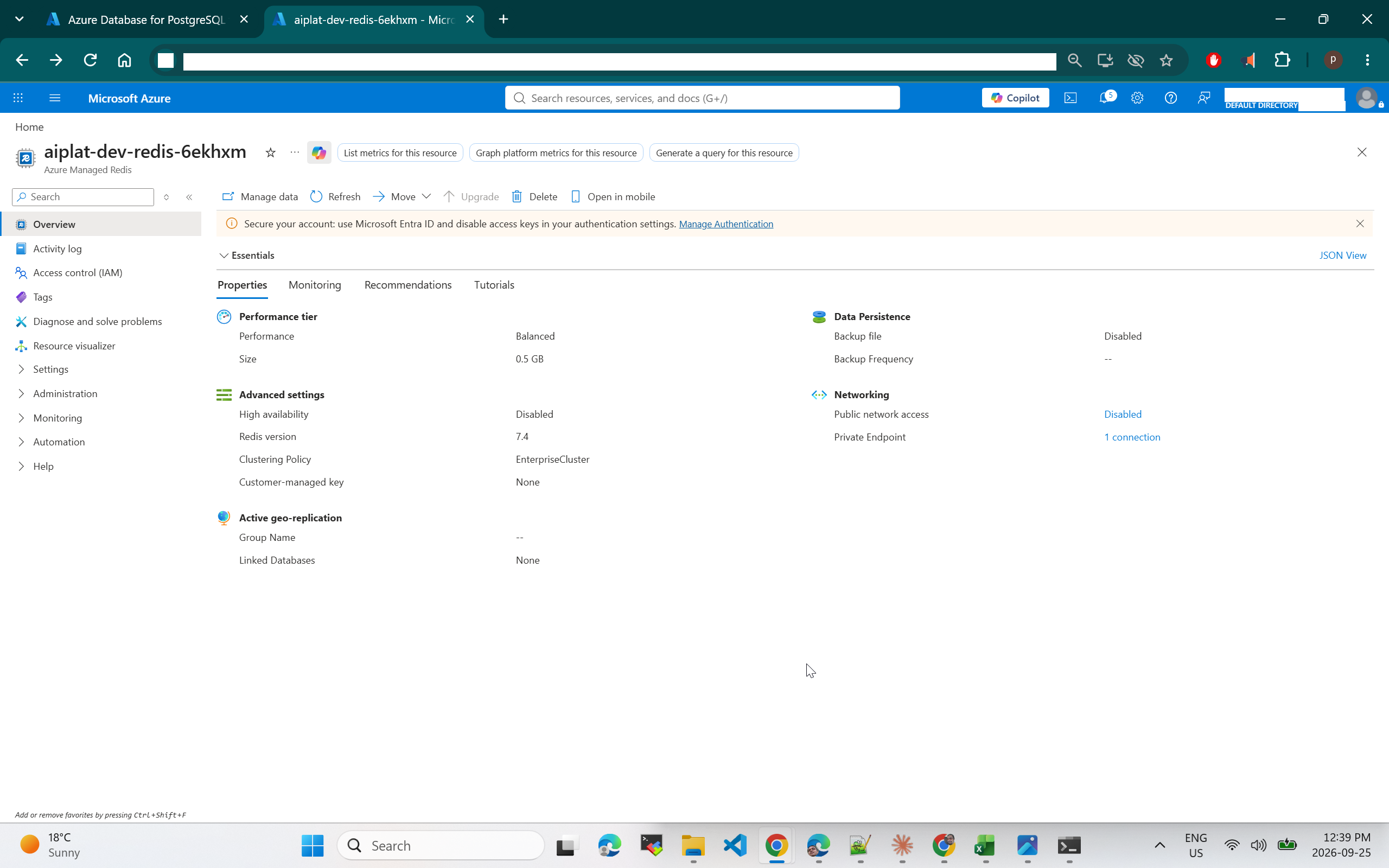Open the Azure hamburger navigation menu
The height and width of the screenshot is (868, 1389).
coord(54,98)
